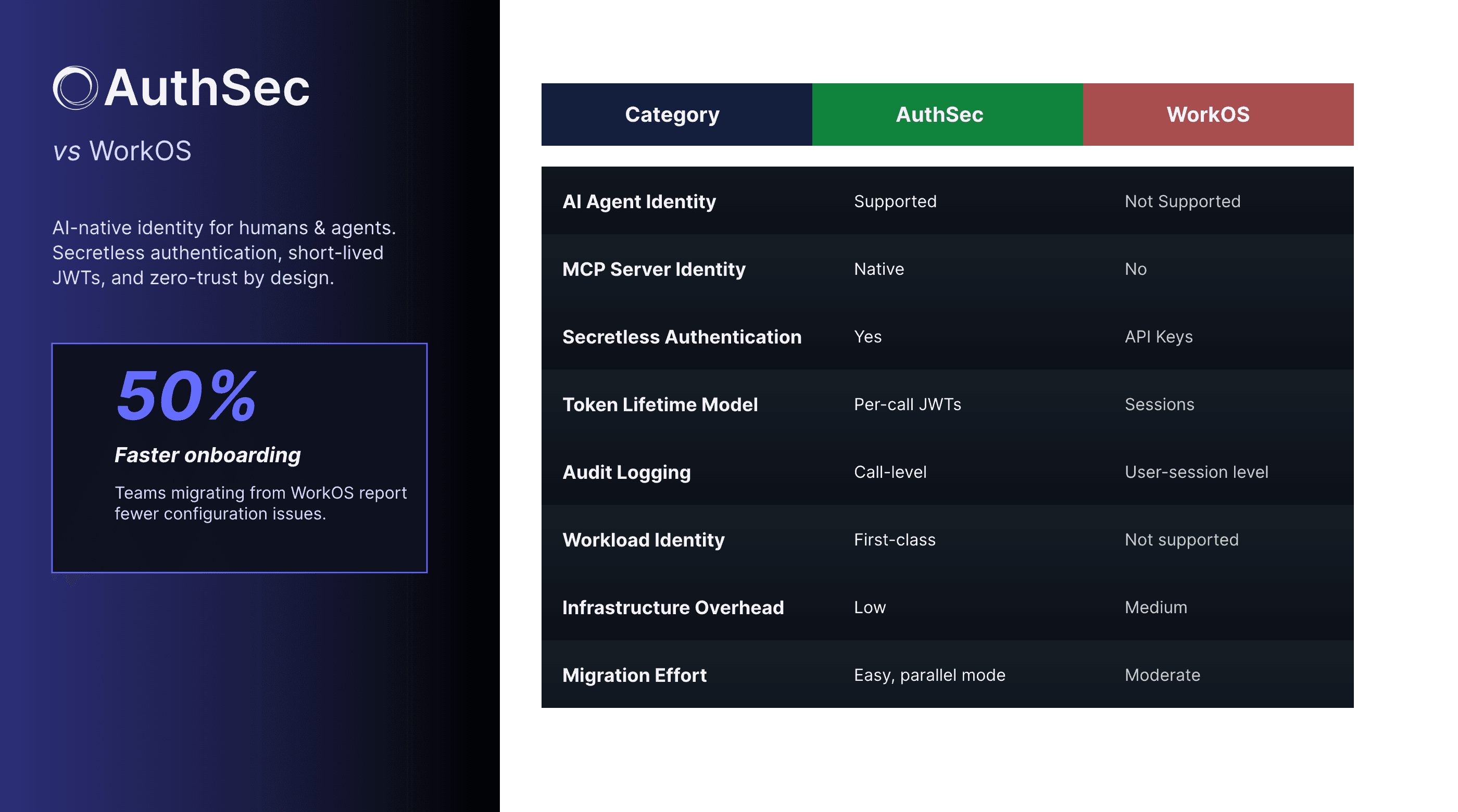Viewport: 1458px width, 812px height.
Task: Select the Secretless Authentication row label
Action: [x=682, y=337]
